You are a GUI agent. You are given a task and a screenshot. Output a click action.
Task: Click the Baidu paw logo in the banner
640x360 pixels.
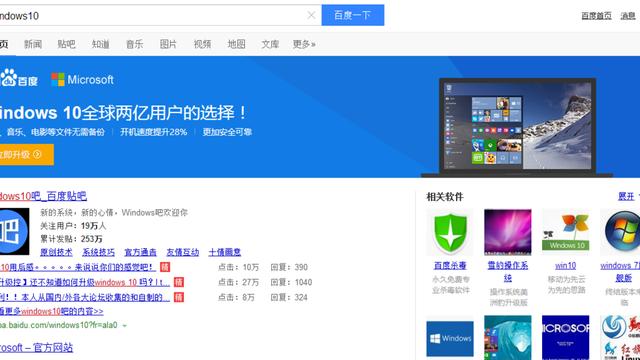tap(19, 78)
